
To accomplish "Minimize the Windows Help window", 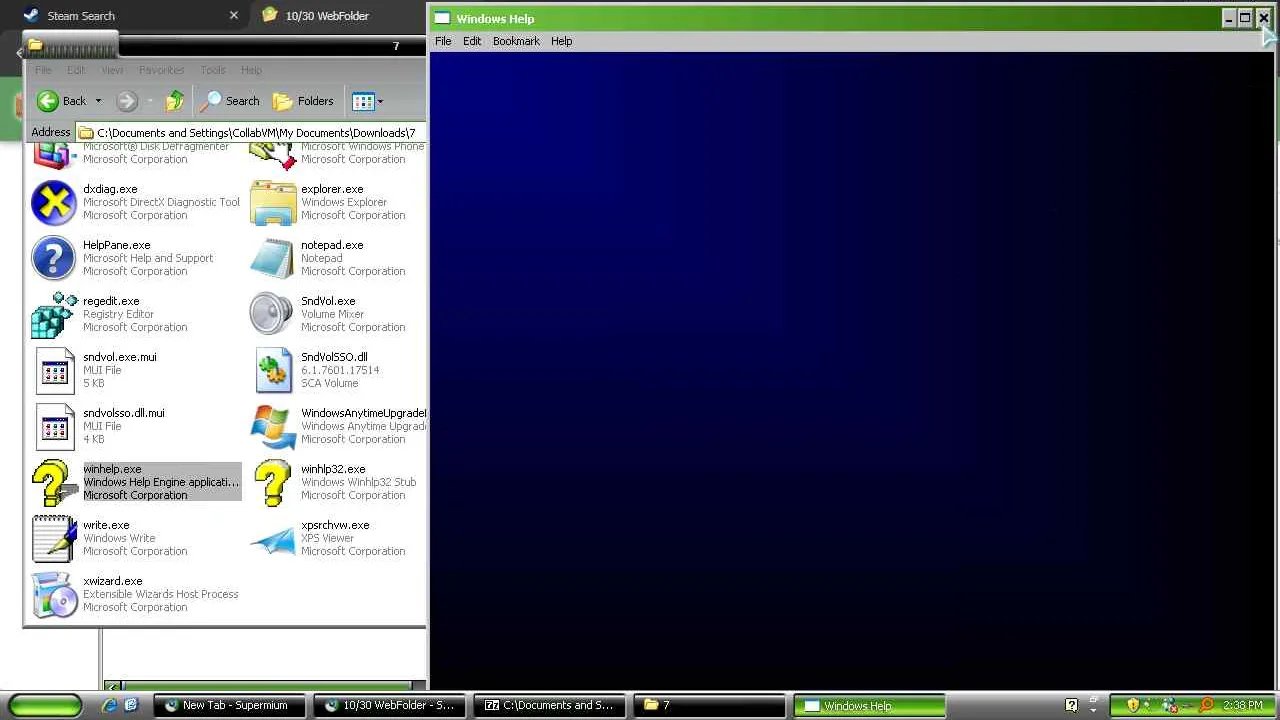I will click(x=1228, y=18).
